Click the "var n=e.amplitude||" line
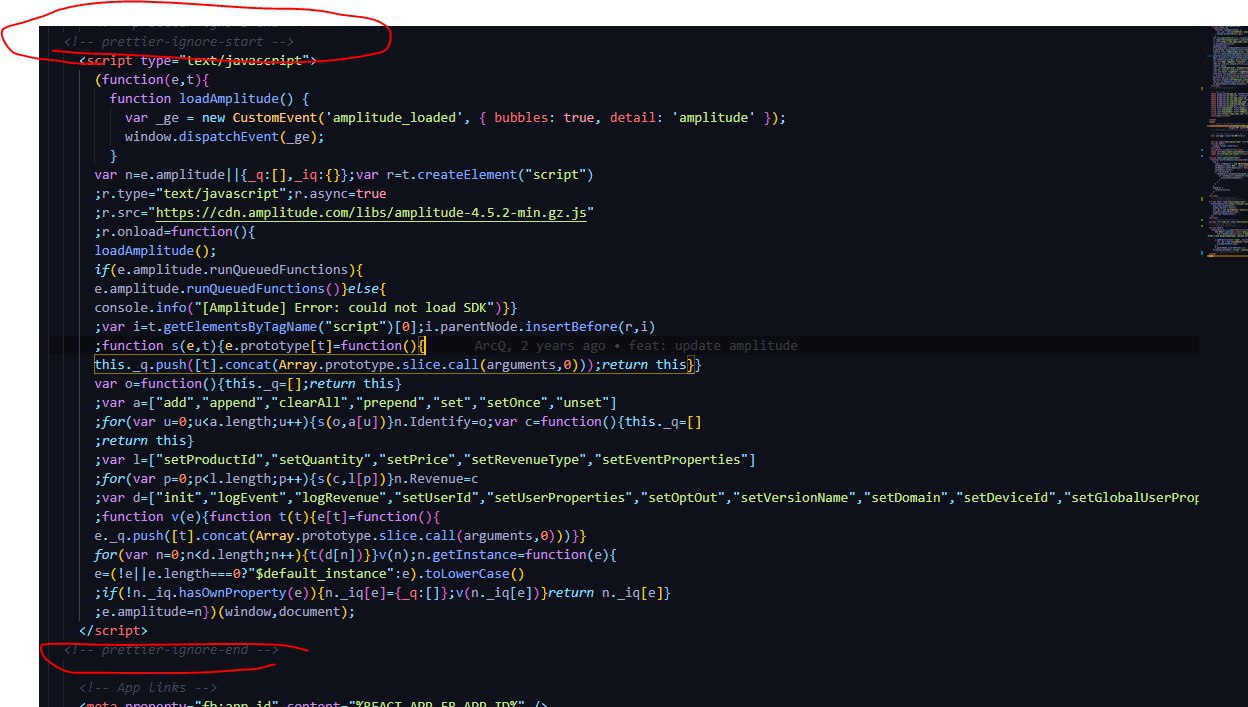The height and width of the screenshot is (707, 1248). 344,175
